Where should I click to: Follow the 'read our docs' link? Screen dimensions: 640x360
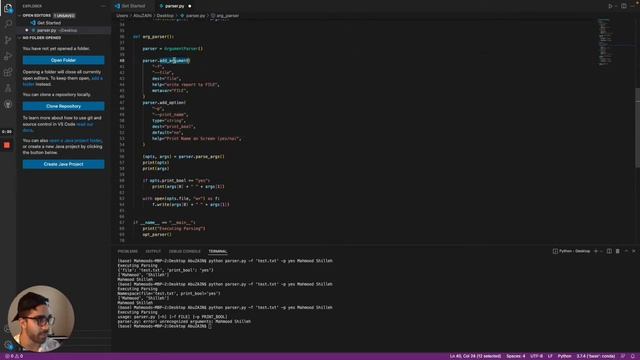[85, 124]
